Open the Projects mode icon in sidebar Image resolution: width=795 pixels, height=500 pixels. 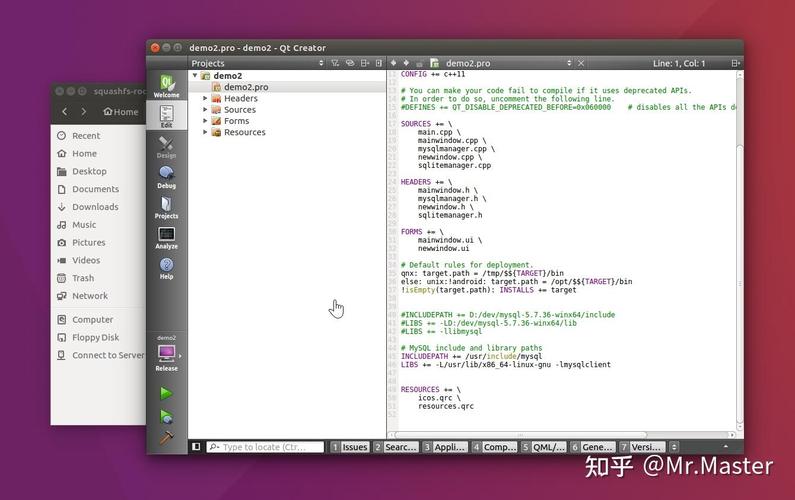point(166,207)
